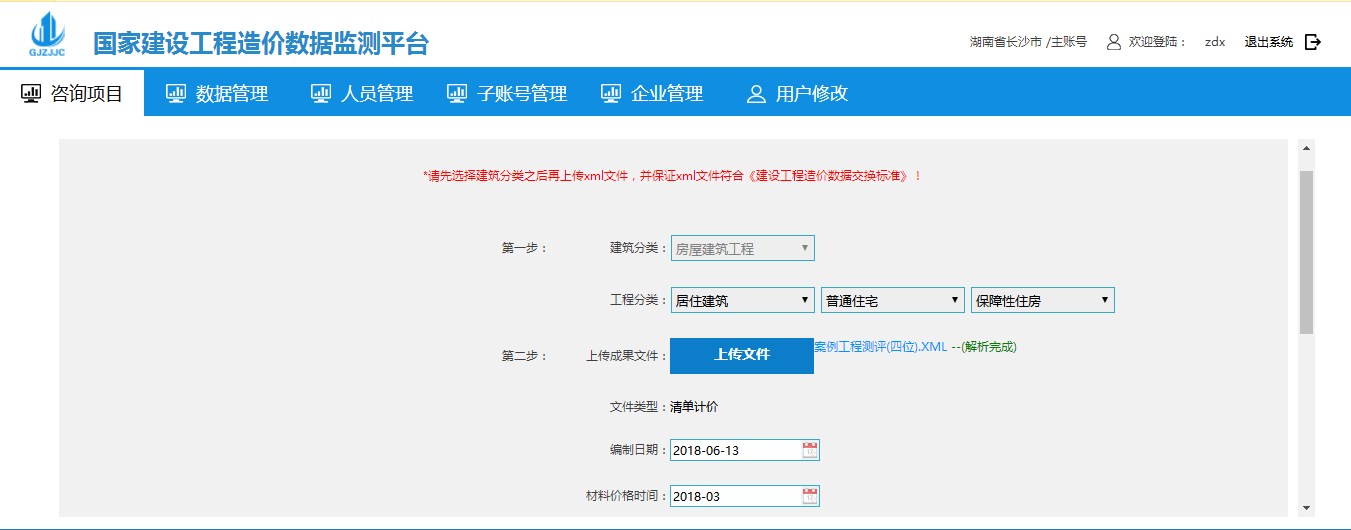This screenshot has width=1351, height=530.
Task: Click the 编制日期 date input field
Action: click(x=735, y=450)
